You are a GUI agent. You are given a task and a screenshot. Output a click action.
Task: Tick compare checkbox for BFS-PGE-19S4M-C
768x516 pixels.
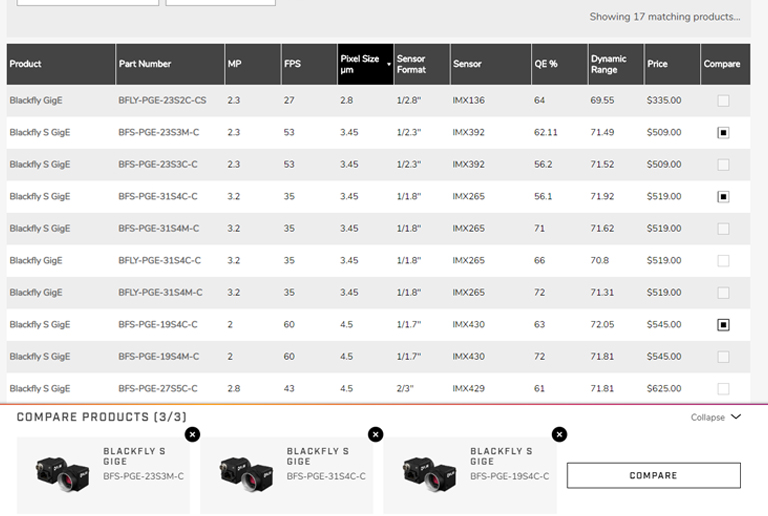pyautogui.click(x=723, y=357)
